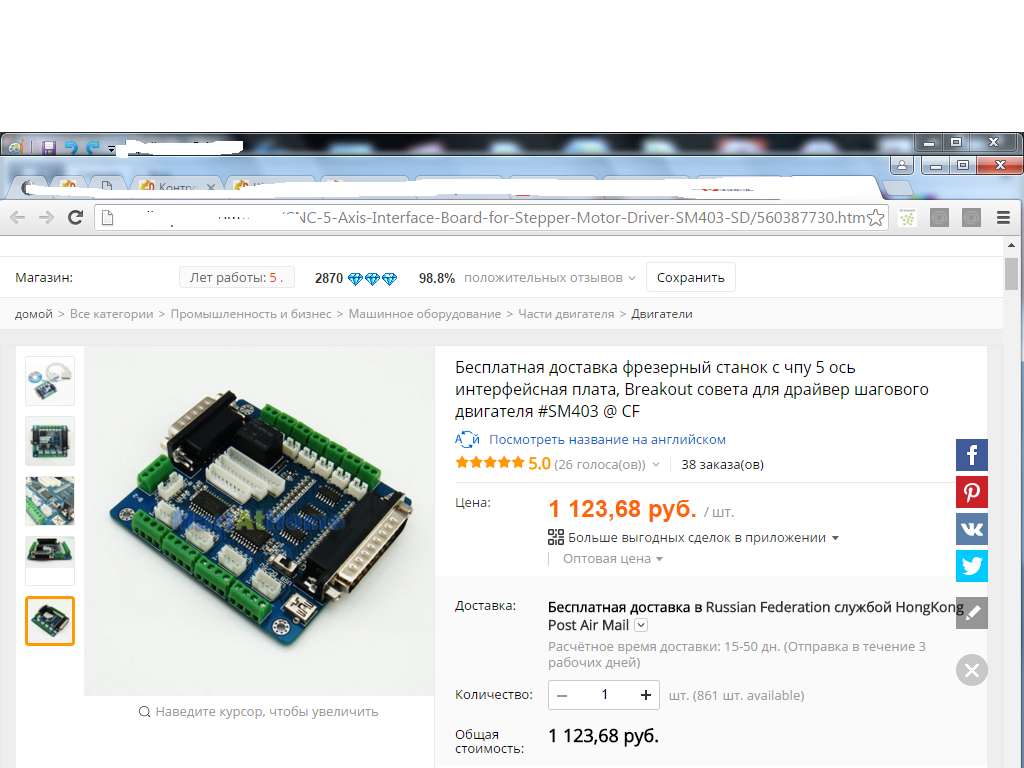Expand the shipping method dropdown after Post Air Mail
Image resolution: width=1024 pixels, height=768 pixels.
point(641,625)
